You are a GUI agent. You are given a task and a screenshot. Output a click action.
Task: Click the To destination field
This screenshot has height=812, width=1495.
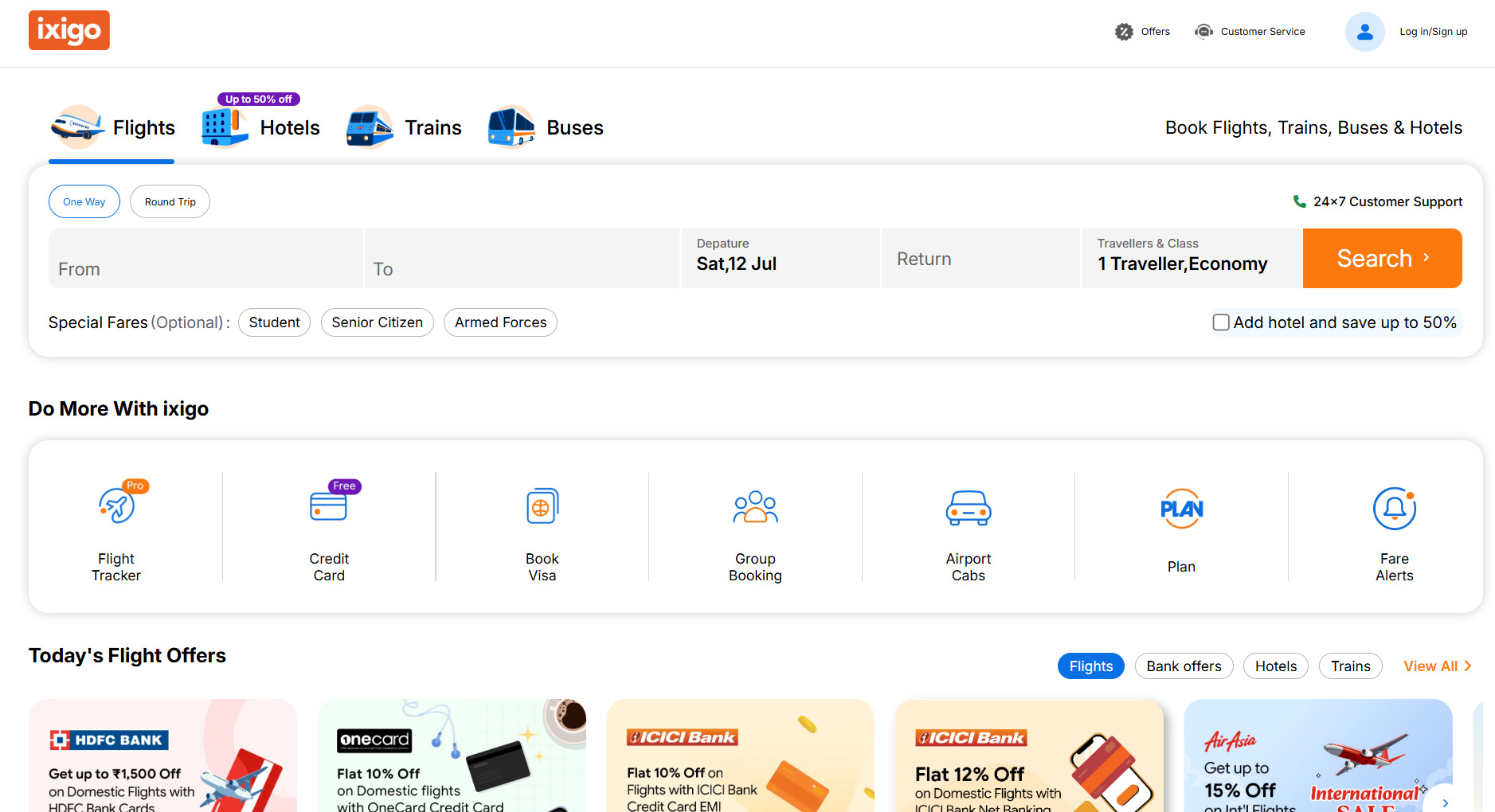(522, 259)
